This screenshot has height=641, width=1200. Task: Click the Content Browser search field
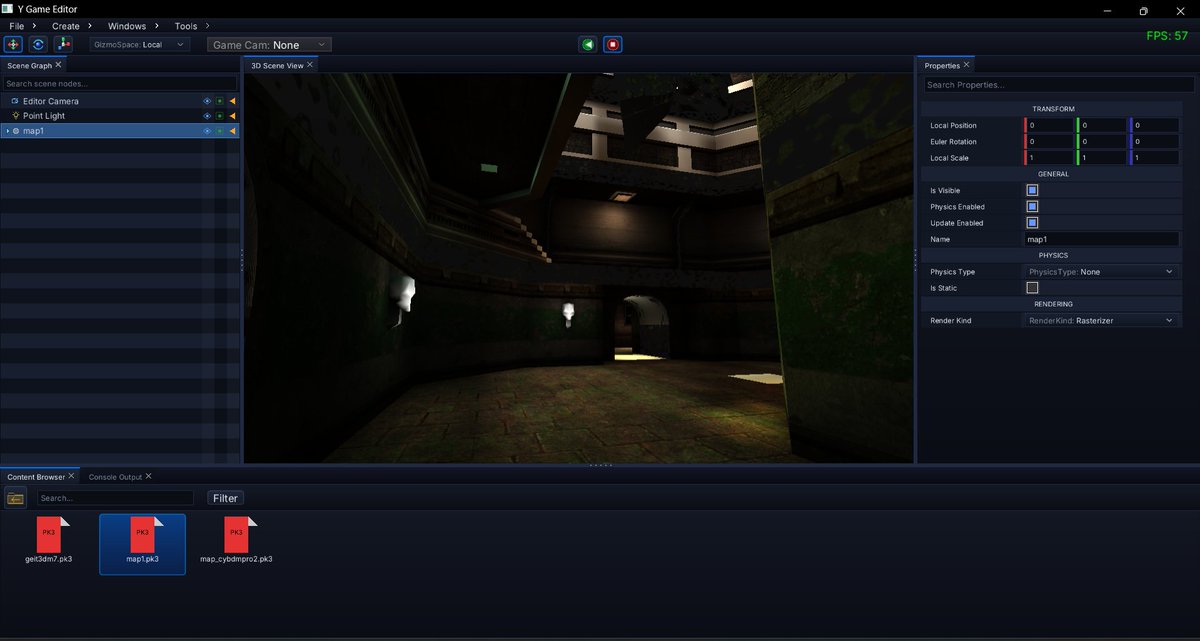pos(115,498)
